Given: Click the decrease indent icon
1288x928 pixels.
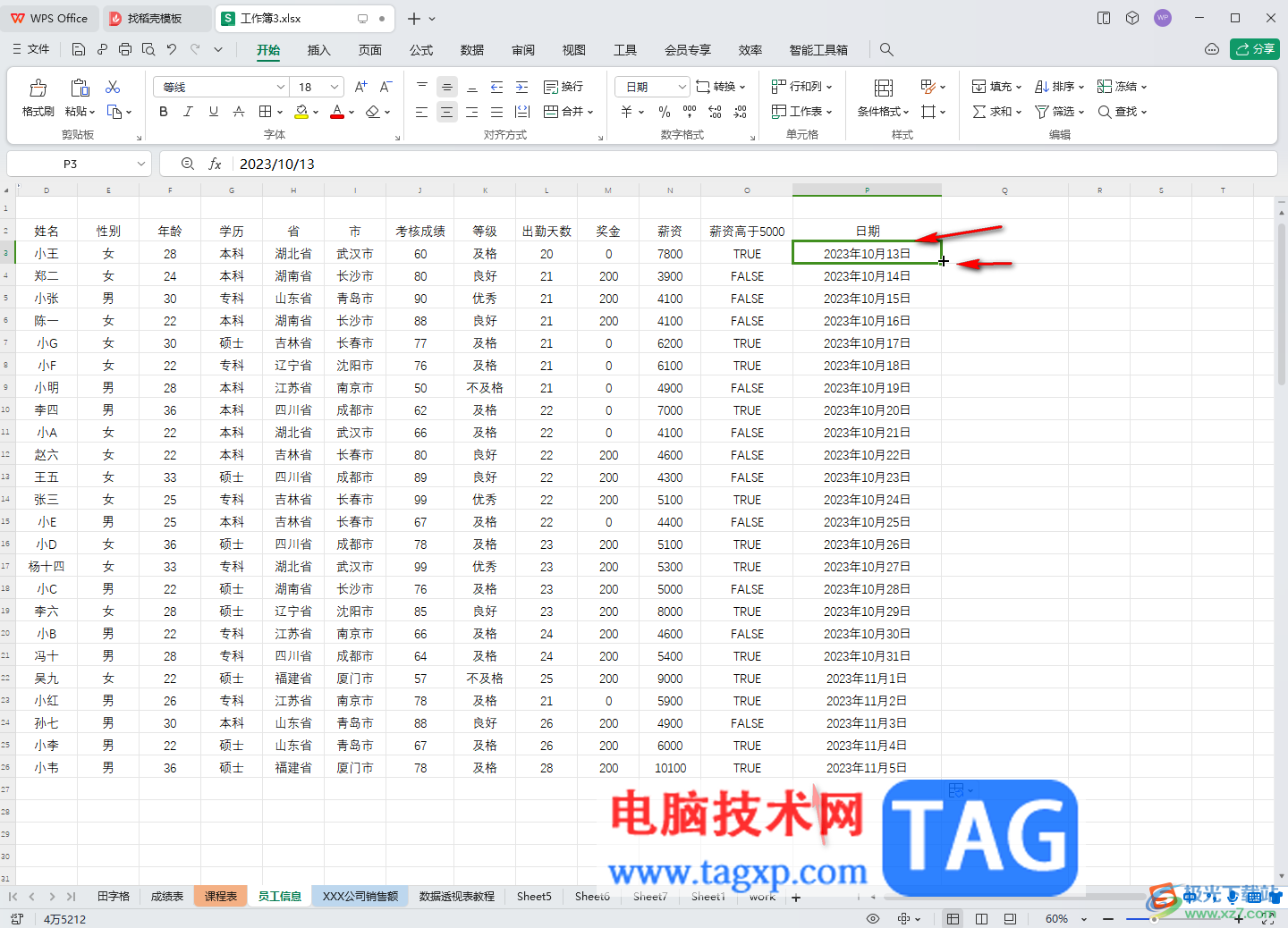Looking at the screenshot, I should point(497,87).
